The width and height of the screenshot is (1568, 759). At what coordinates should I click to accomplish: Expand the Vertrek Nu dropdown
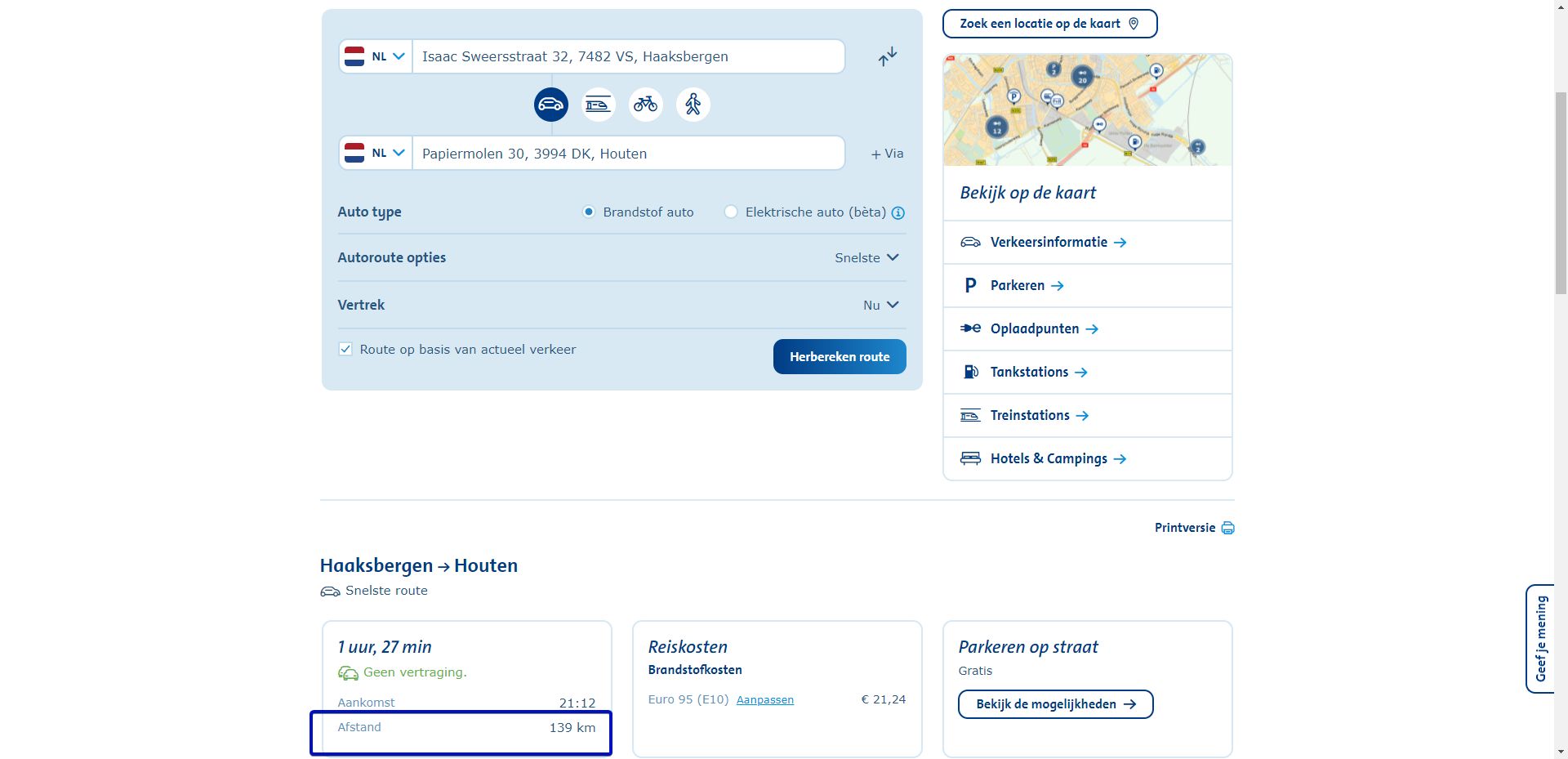(x=880, y=306)
